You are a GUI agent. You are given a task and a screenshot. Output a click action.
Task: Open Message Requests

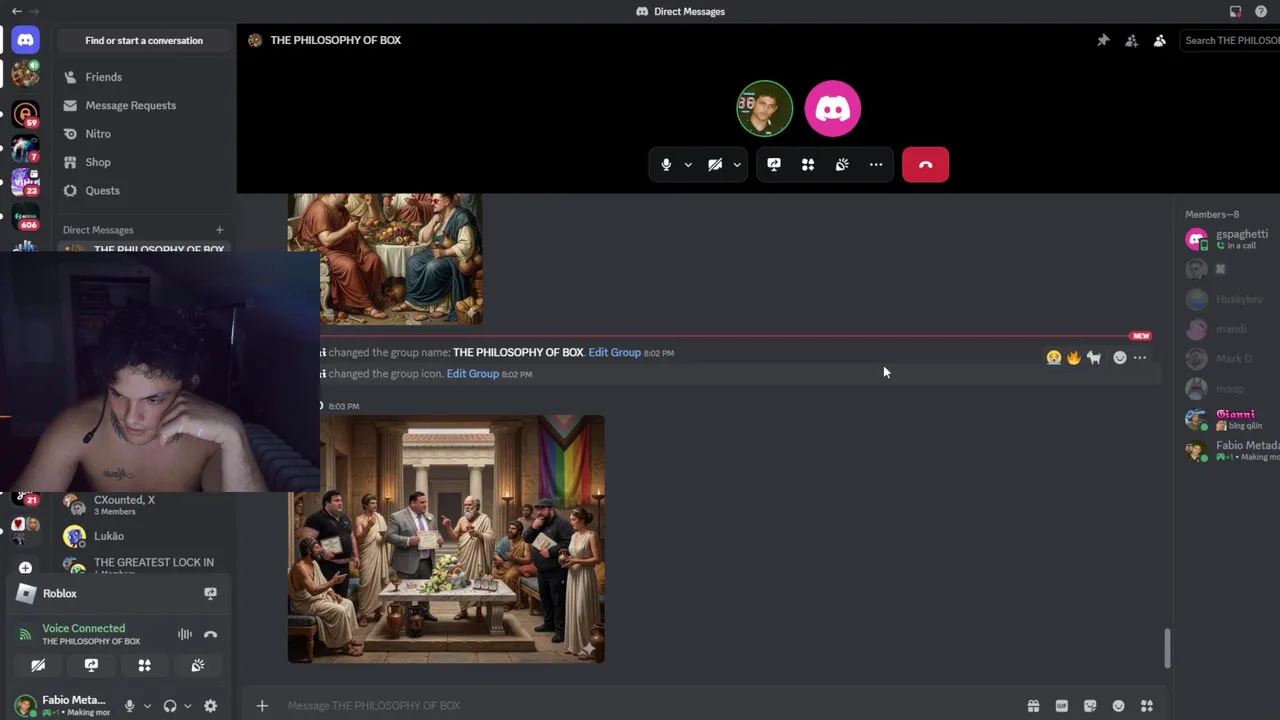pyautogui.click(x=146, y=105)
